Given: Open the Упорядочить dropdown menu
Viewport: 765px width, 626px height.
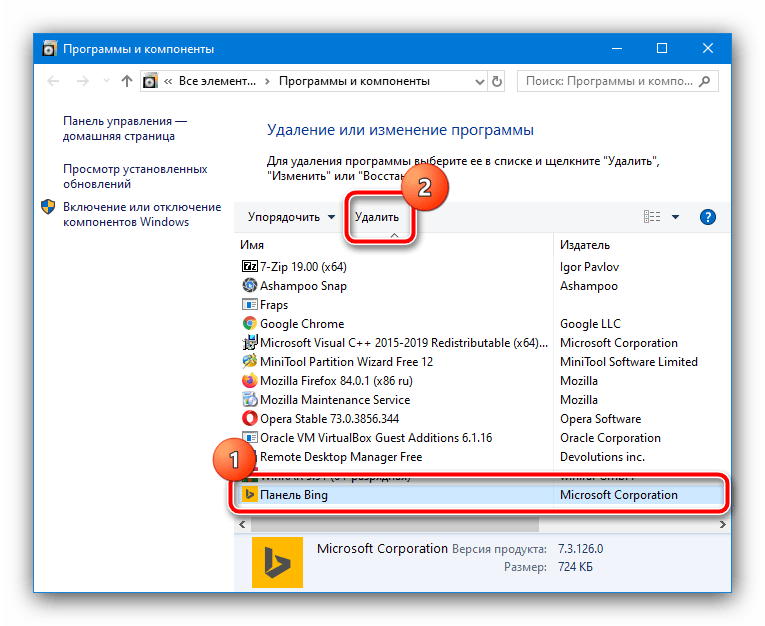Looking at the screenshot, I should (291, 217).
